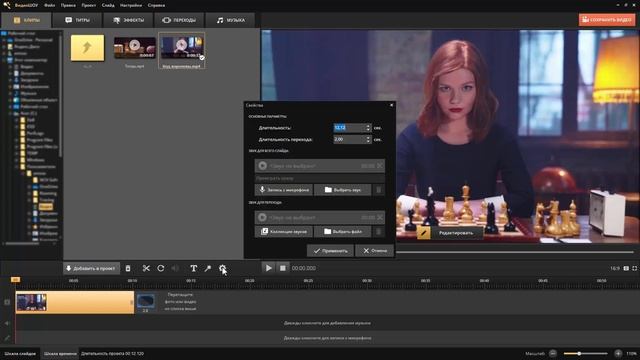This screenshot has height=360, width=640.
Task: Click the delete slide trash icon
Action: (x=128, y=268)
